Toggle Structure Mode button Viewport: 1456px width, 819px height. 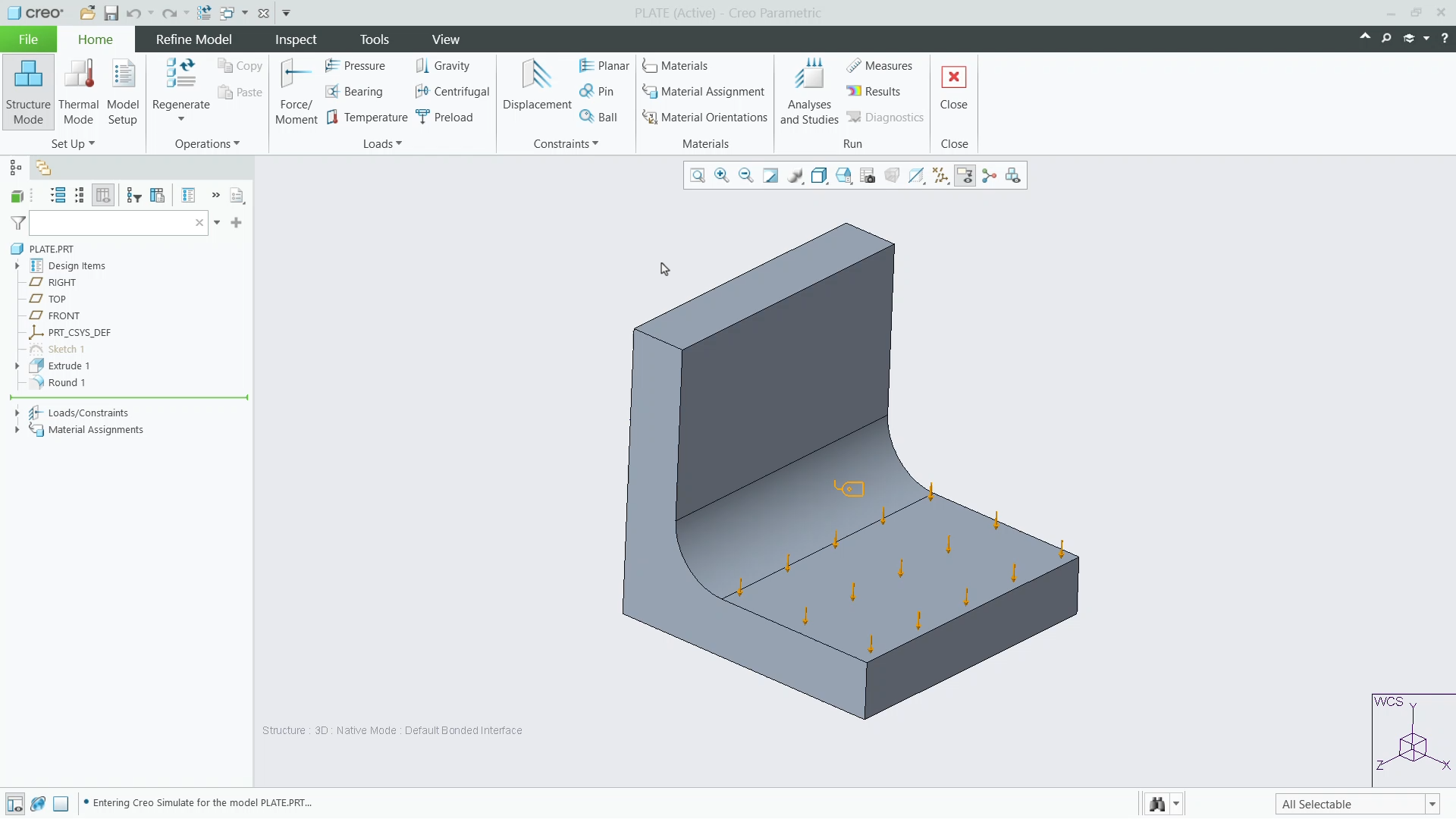point(28,92)
